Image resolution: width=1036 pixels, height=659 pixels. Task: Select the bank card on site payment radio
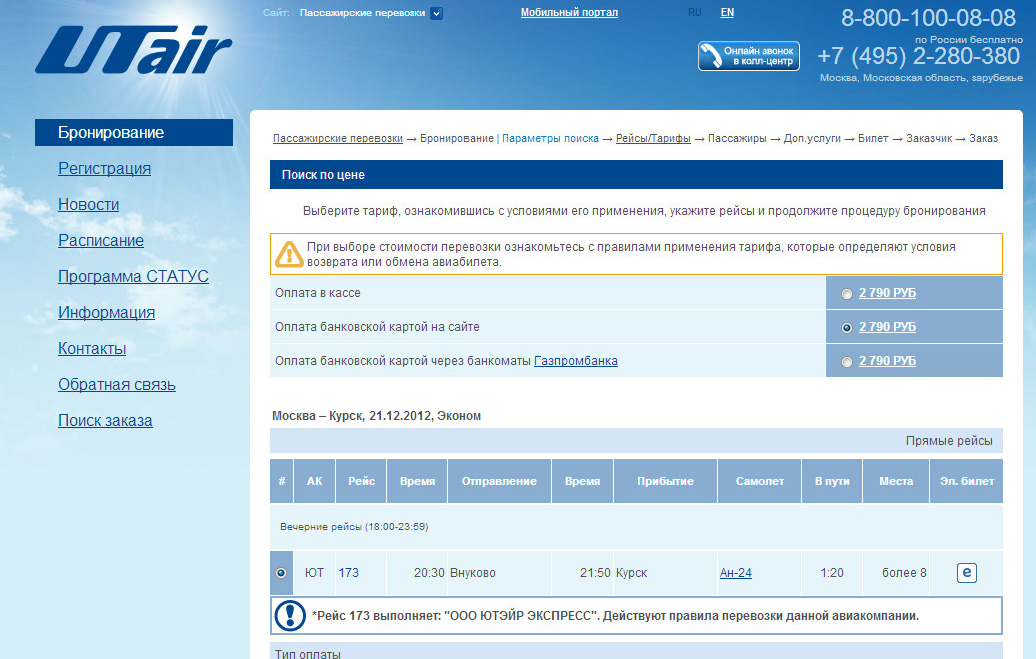[x=846, y=328]
